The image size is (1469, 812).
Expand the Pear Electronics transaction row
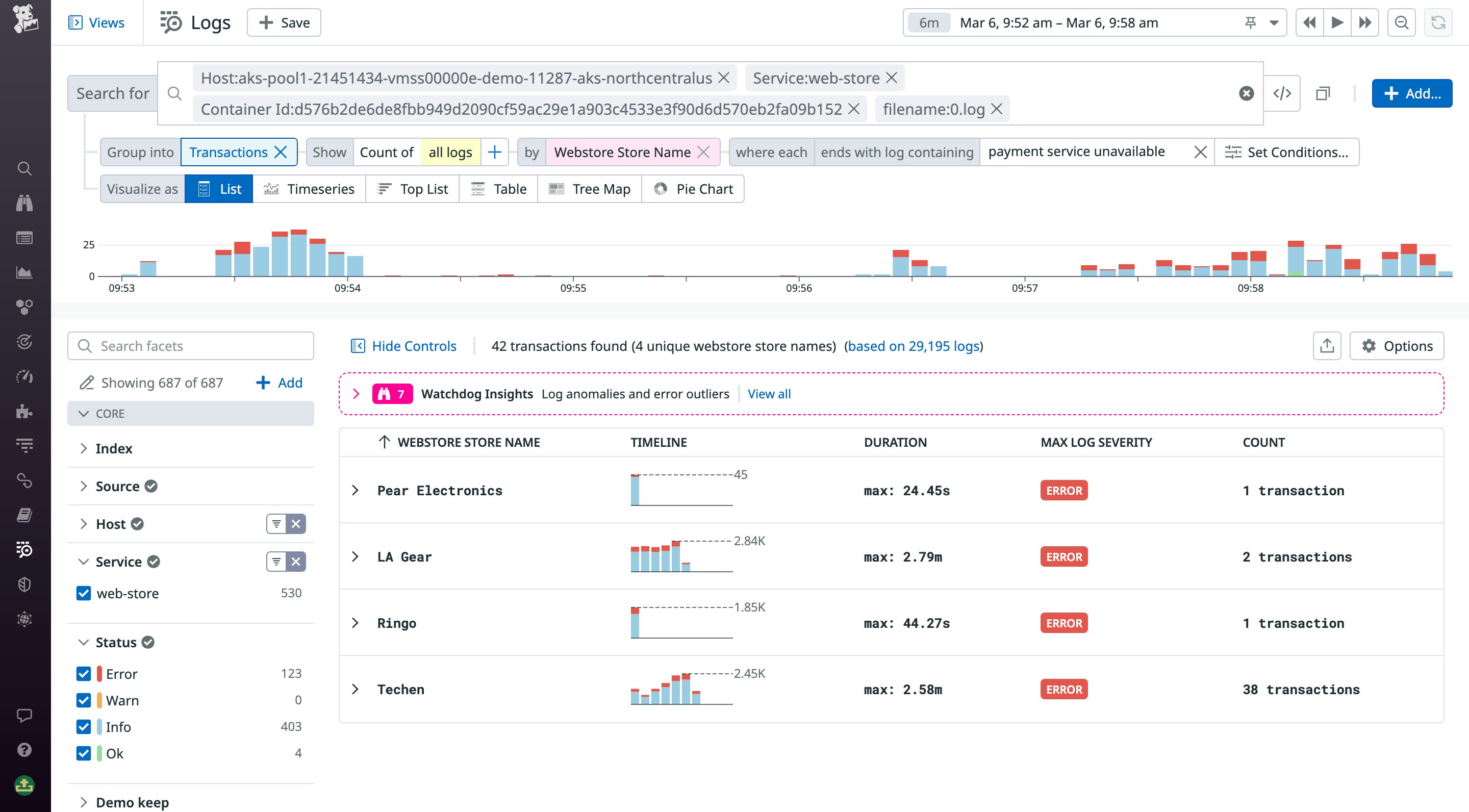[357, 490]
